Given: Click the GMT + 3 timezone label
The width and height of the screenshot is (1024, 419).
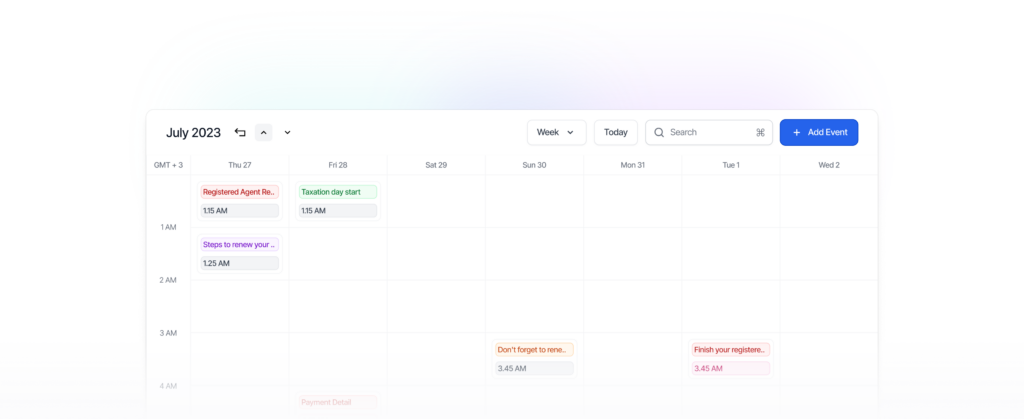Looking at the screenshot, I should pyautogui.click(x=168, y=165).
